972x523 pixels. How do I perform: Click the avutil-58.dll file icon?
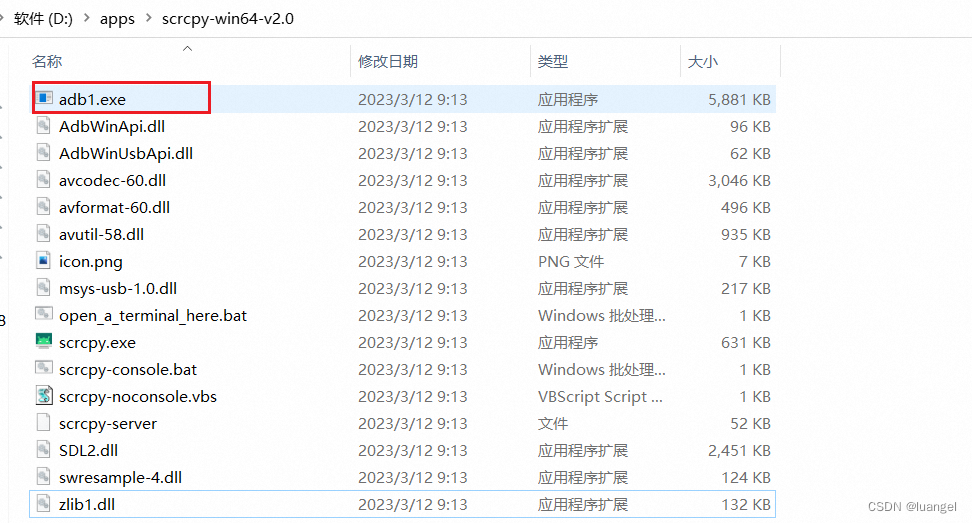(43, 234)
